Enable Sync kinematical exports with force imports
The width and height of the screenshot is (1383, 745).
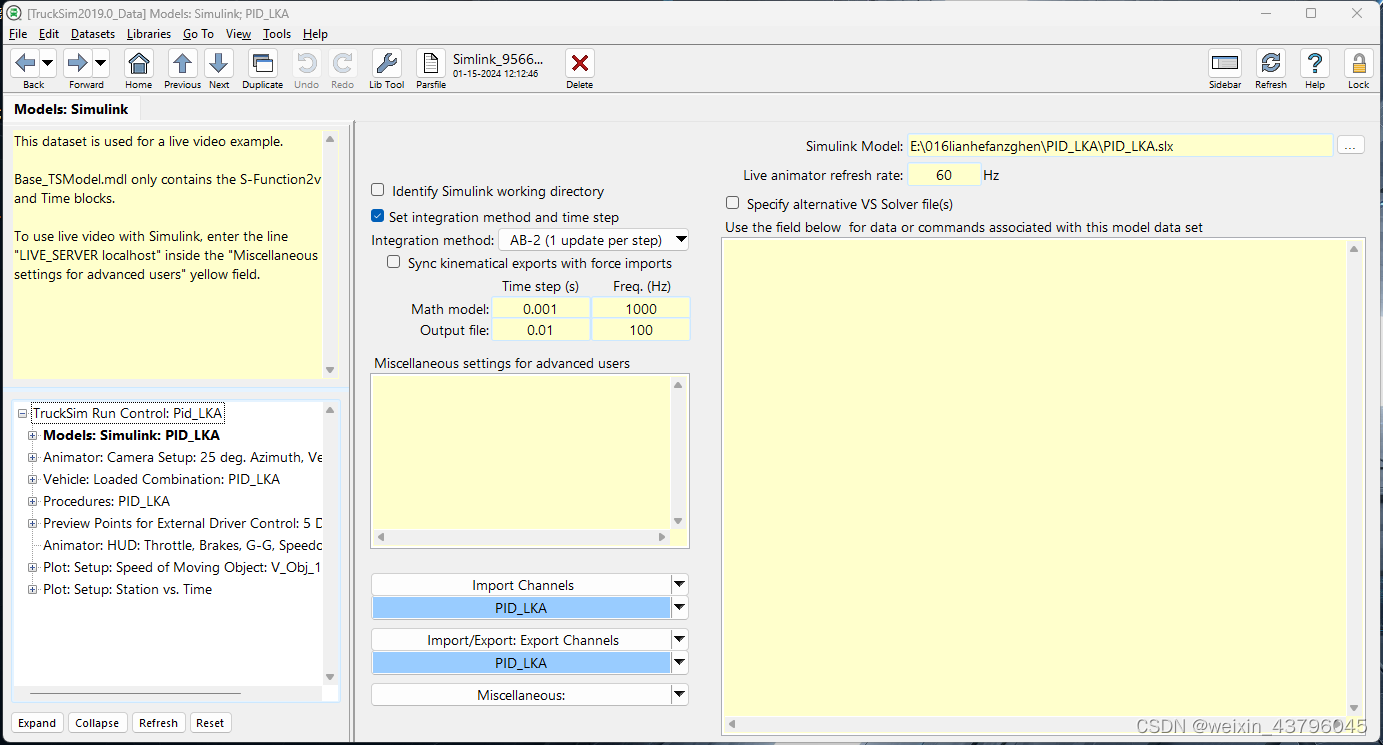click(394, 263)
